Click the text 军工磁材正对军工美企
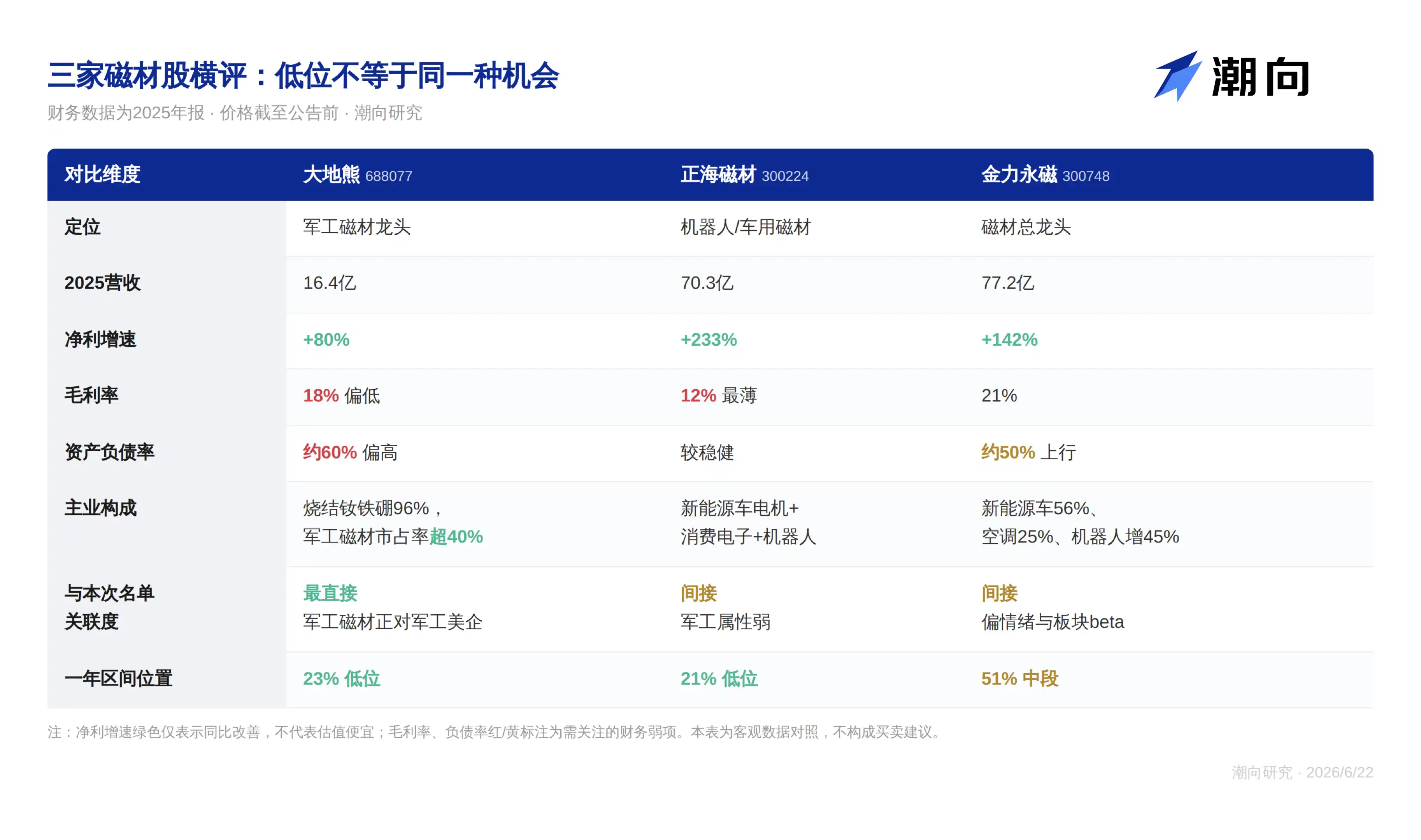The height and width of the screenshot is (840, 1421). pyautogui.click(x=393, y=622)
